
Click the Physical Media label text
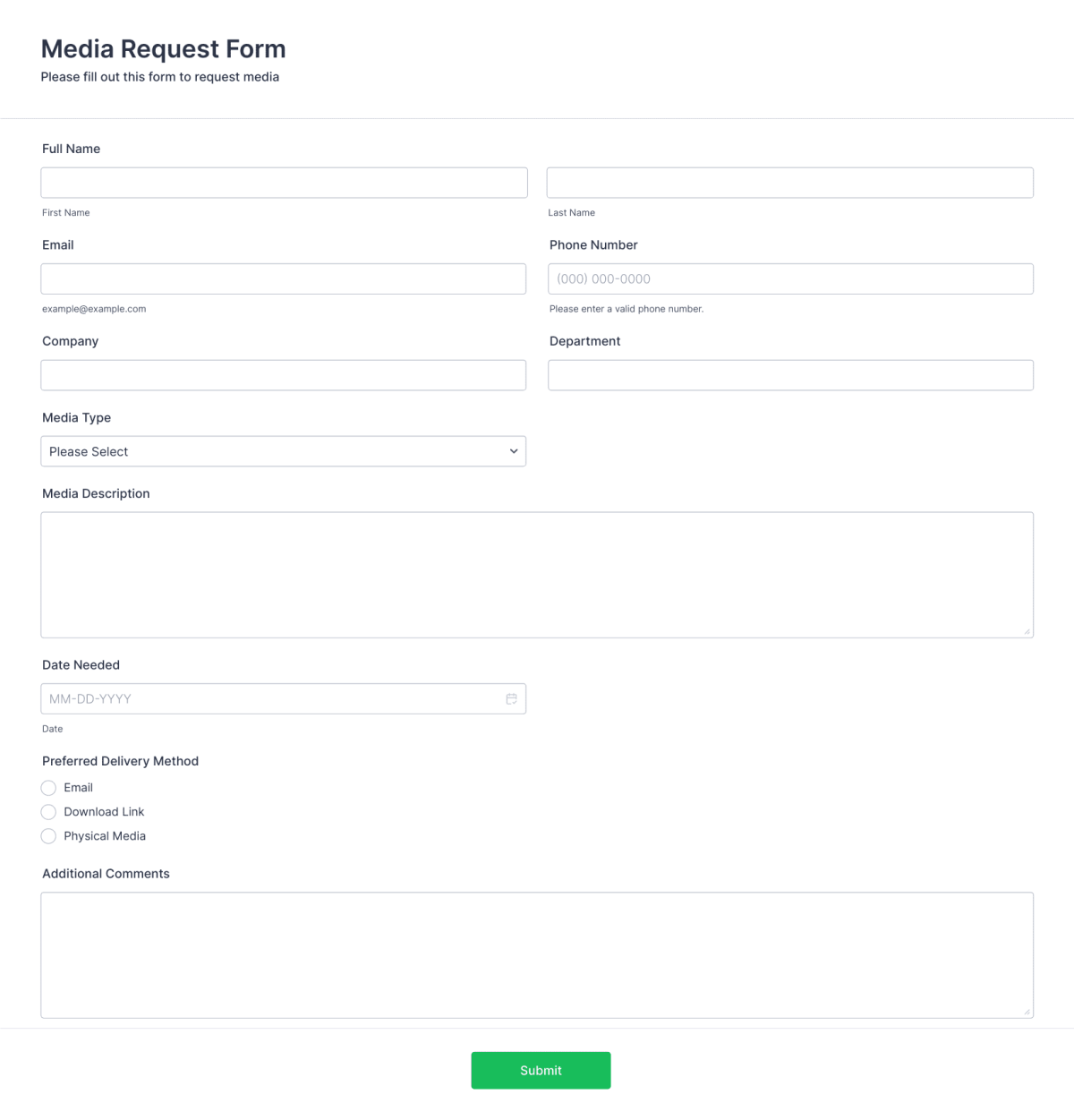[105, 836]
